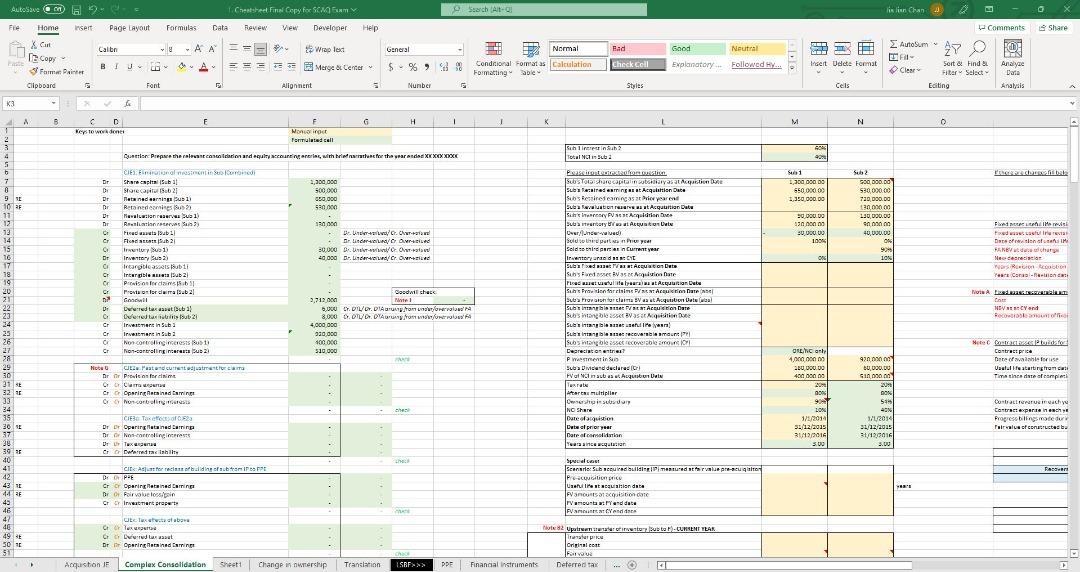Viewport: 1080px width, 572px height.
Task: Apply the Good cell style swatch
Action: (692, 48)
